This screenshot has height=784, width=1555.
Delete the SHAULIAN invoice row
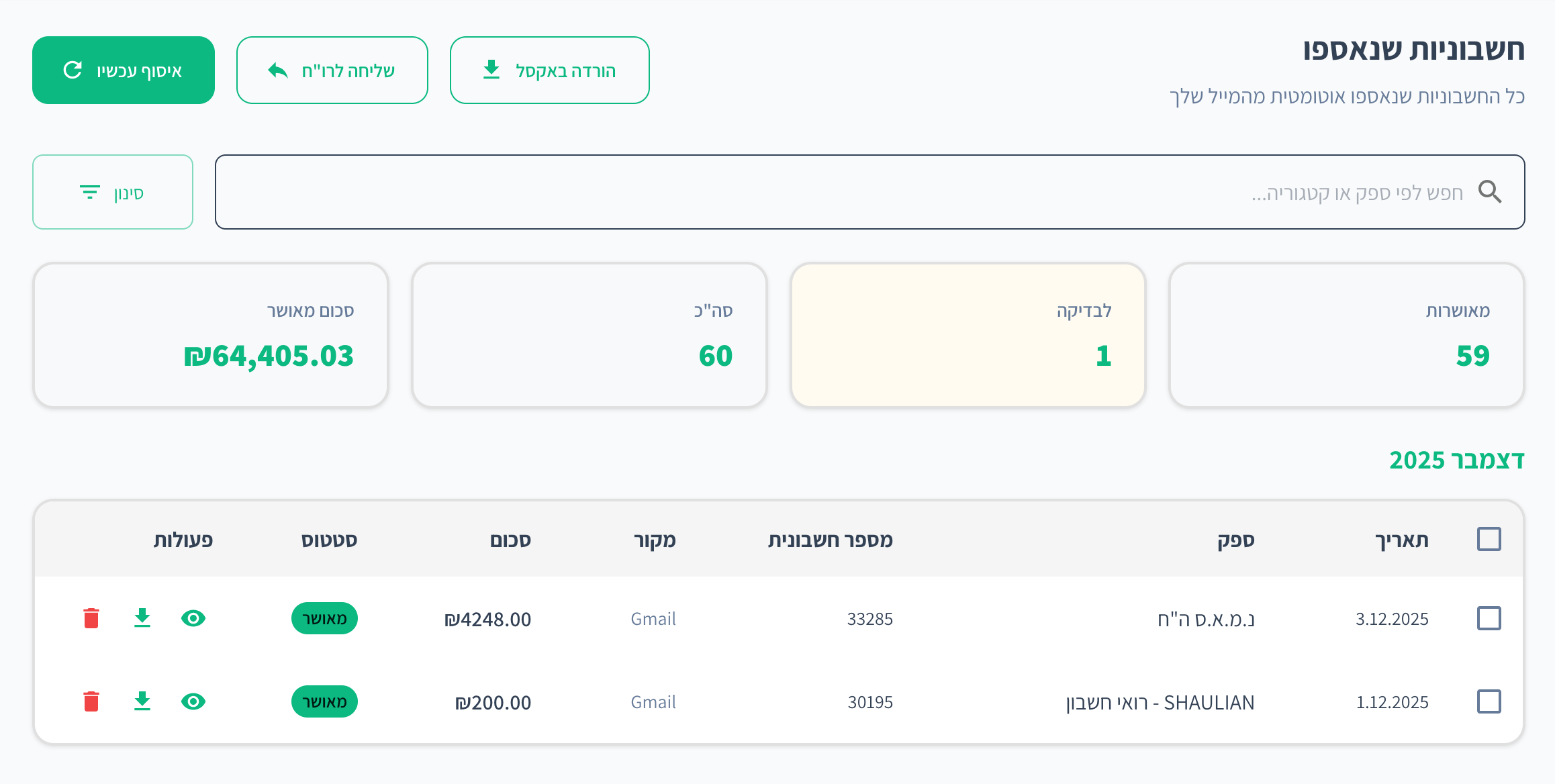pyautogui.click(x=91, y=701)
